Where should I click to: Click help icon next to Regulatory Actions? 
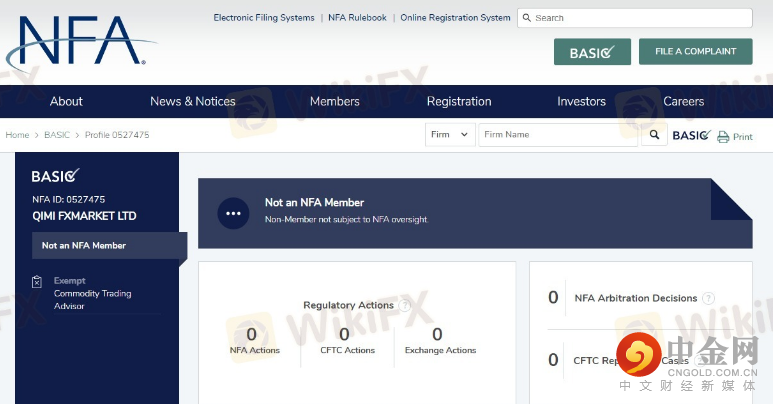[x=404, y=305]
